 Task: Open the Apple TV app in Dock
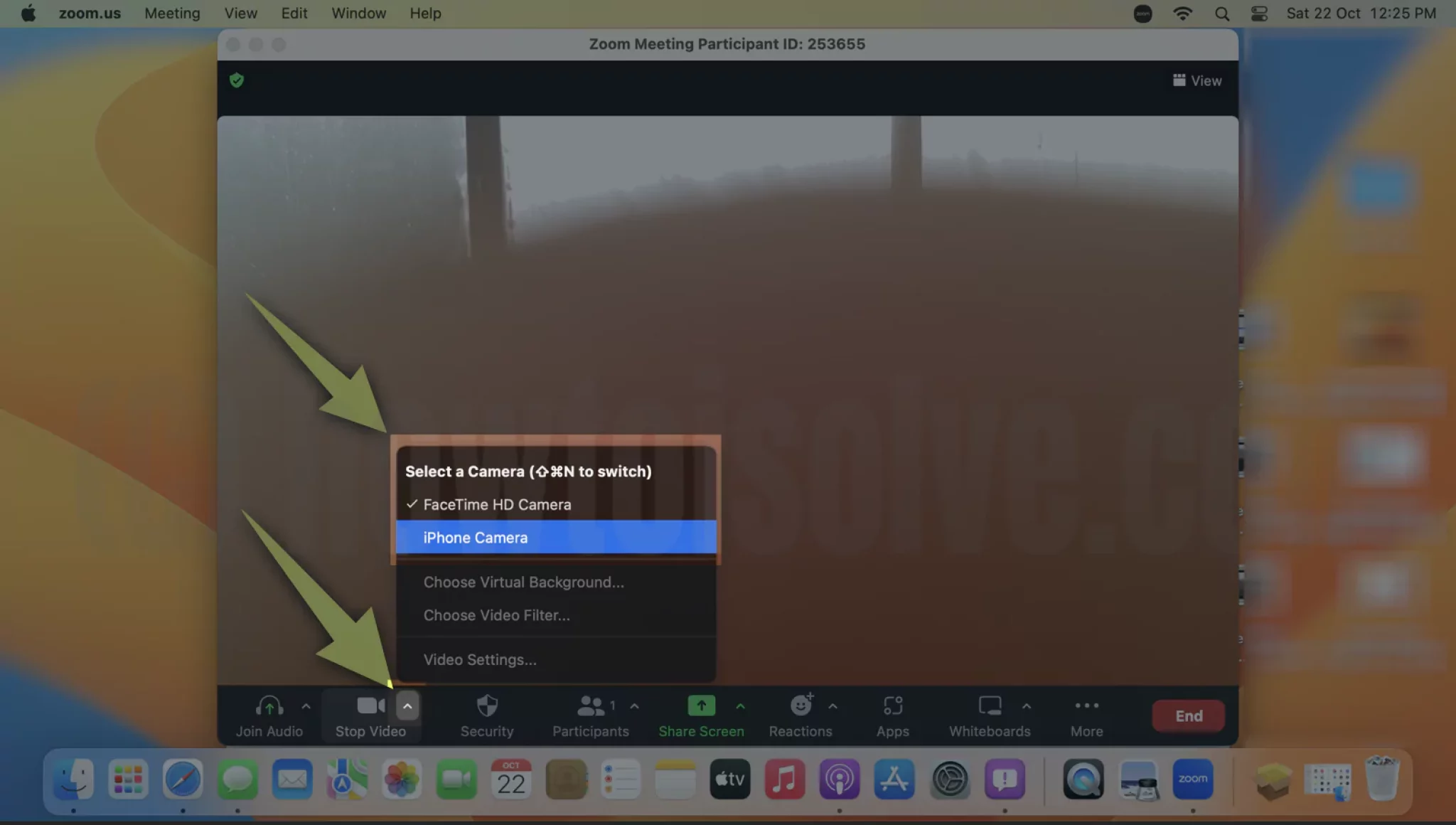point(730,779)
